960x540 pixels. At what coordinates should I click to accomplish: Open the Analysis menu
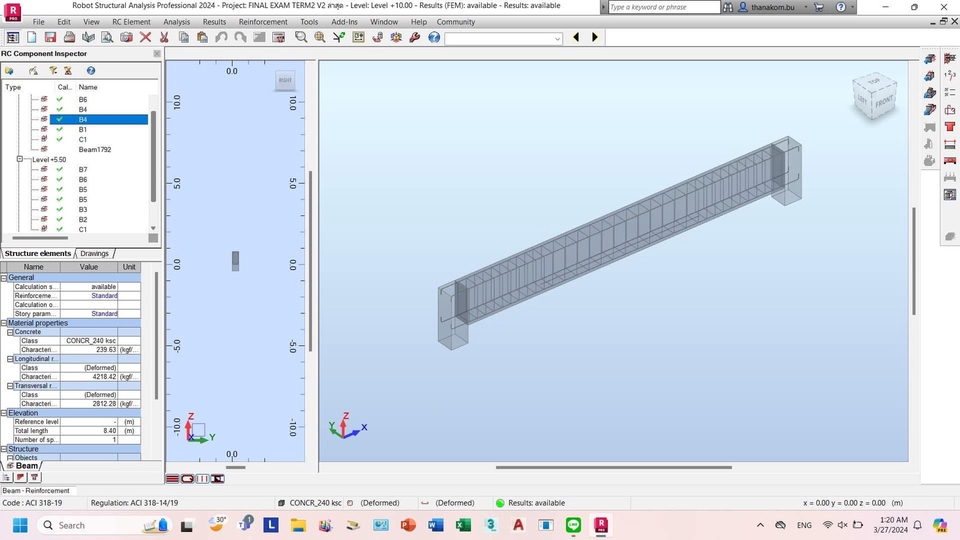click(x=176, y=21)
